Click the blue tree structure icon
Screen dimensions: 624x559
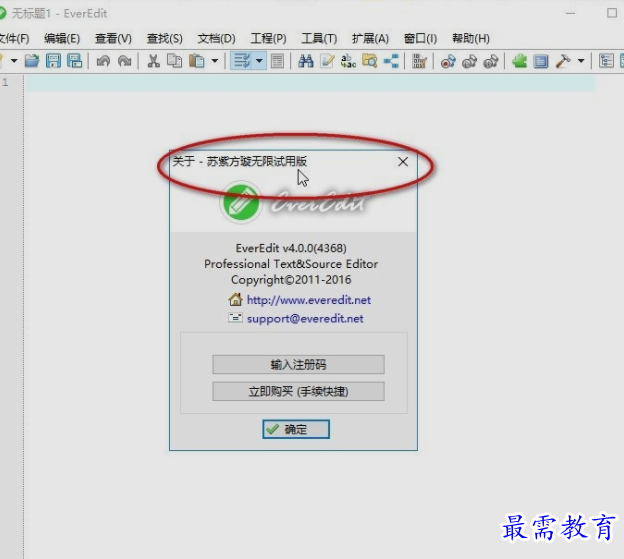391,61
